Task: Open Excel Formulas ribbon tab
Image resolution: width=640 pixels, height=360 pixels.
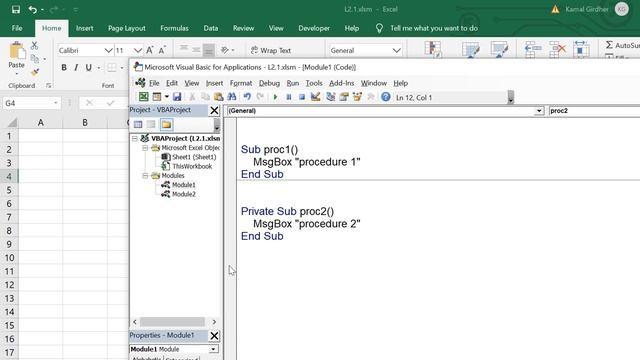Action: coord(174,28)
